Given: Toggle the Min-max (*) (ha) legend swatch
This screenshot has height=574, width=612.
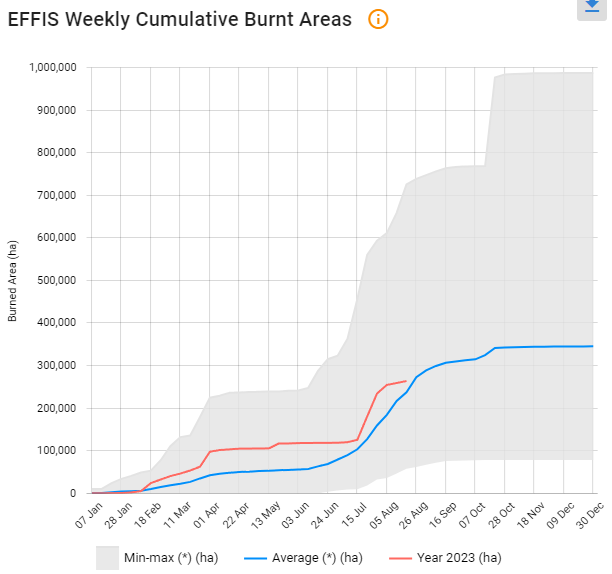Looking at the screenshot, I should (x=107, y=558).
